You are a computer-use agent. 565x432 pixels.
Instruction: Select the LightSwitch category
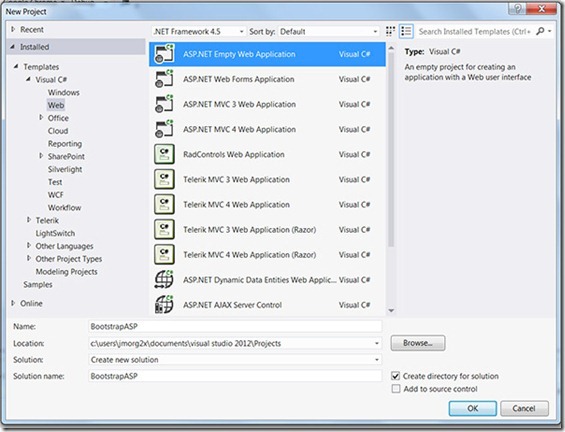pos(55,233)
